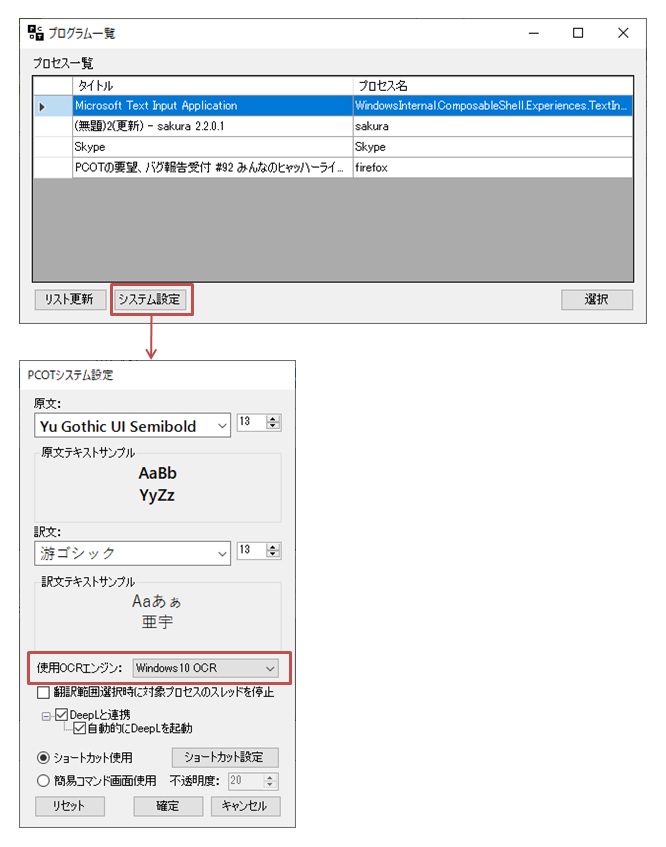Click the WindowsInternal.ComposableShell process name cell
Screen dimensions: 666x847
(x=493, y=105)
